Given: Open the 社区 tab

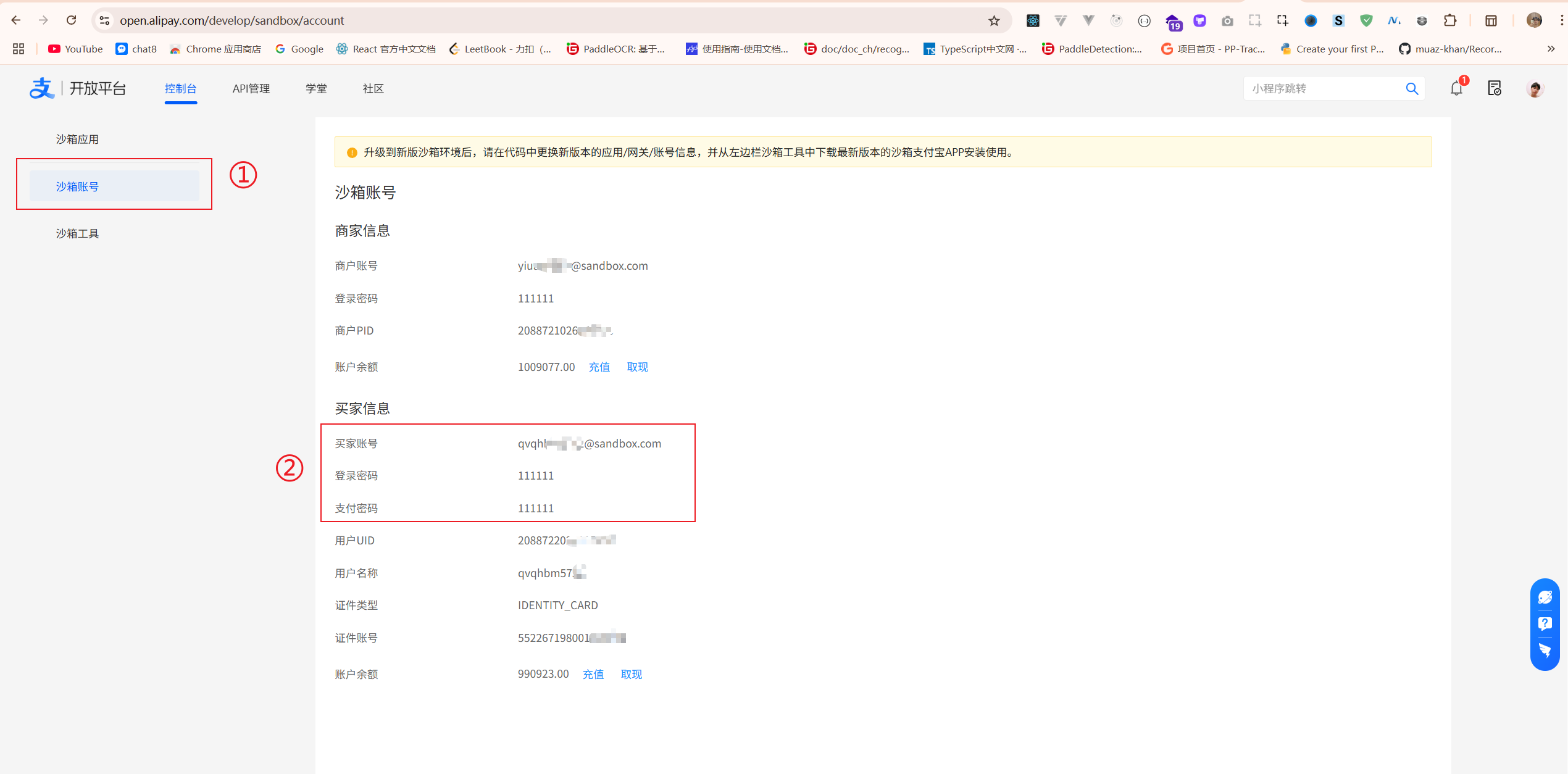Looking at the screenshot, I should (373, 88).
